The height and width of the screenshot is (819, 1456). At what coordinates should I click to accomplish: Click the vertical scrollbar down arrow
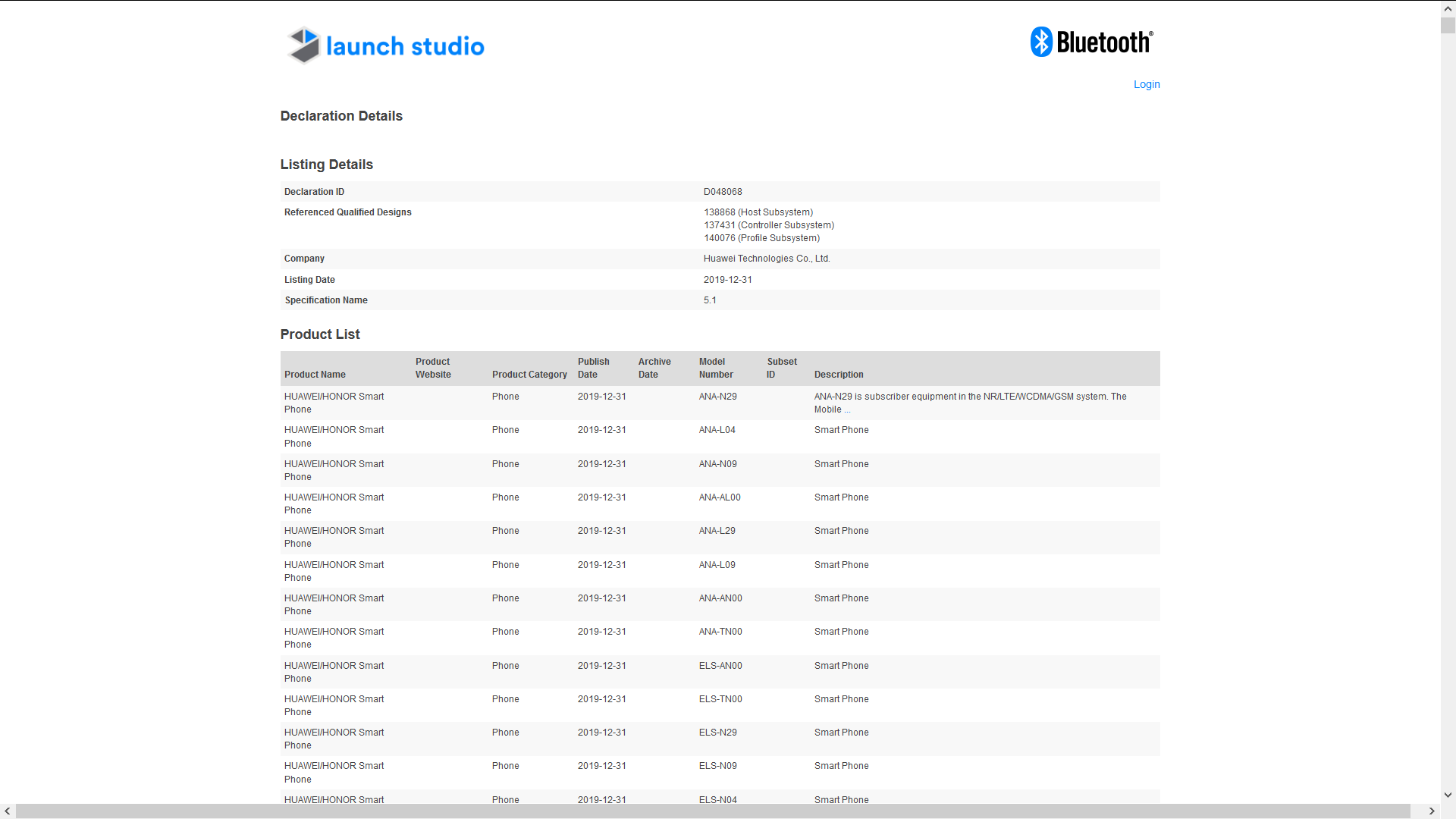(x=1448, y=795)
